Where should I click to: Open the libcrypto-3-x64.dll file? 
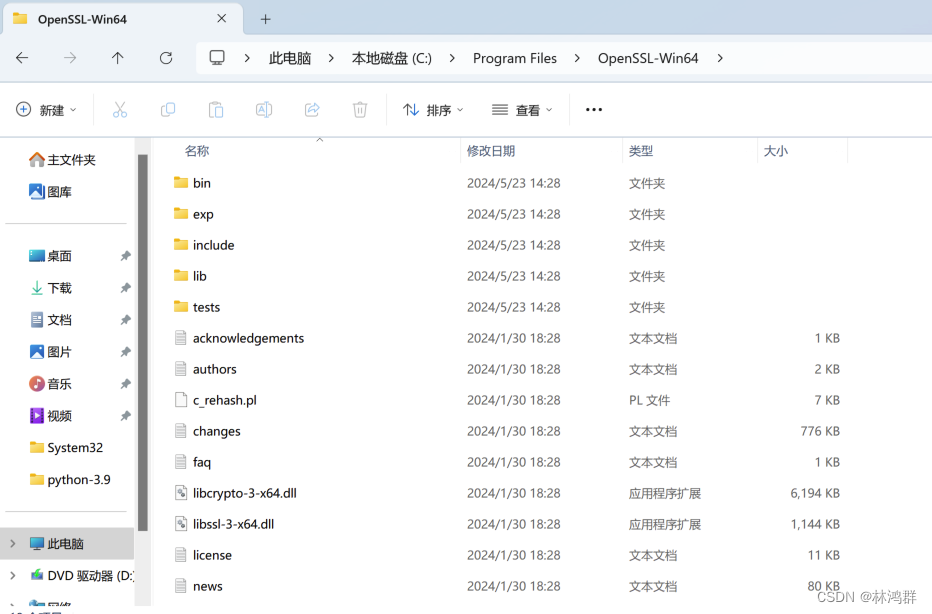[x=244, y=492]
